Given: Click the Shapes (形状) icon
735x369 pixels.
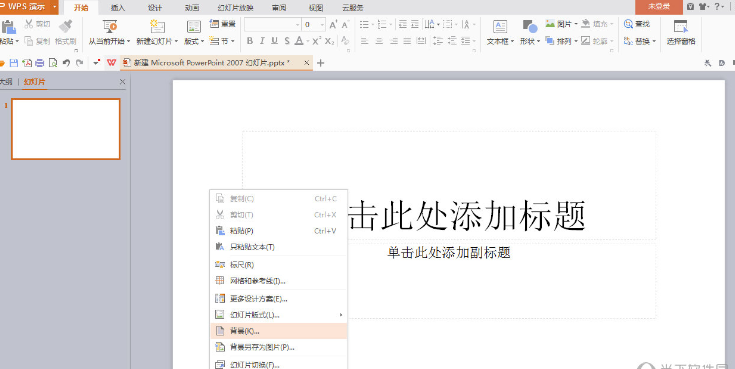Looking at the screenshot, I should 530,26.
